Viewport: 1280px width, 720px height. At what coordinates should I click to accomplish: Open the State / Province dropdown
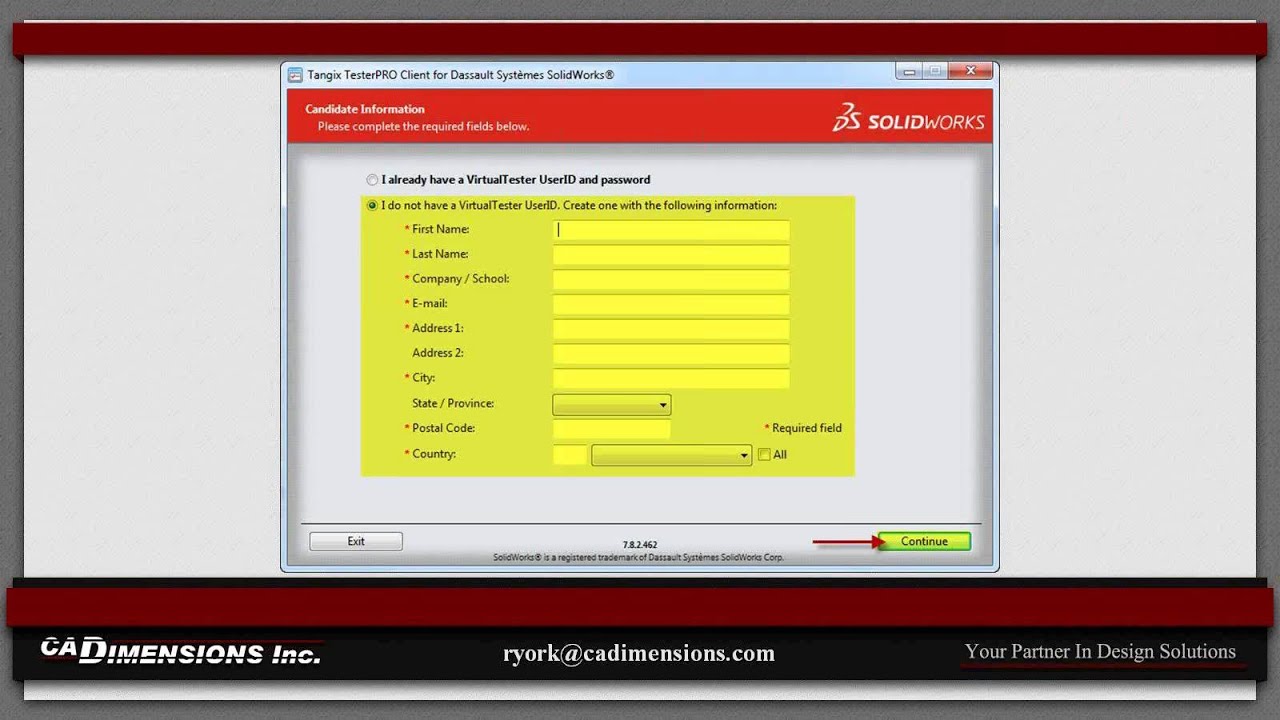(x=612, y=405)
